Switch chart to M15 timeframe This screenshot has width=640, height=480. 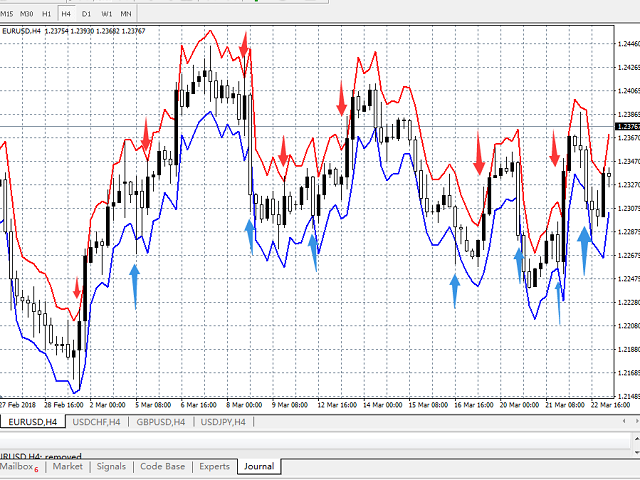point(7,14)
